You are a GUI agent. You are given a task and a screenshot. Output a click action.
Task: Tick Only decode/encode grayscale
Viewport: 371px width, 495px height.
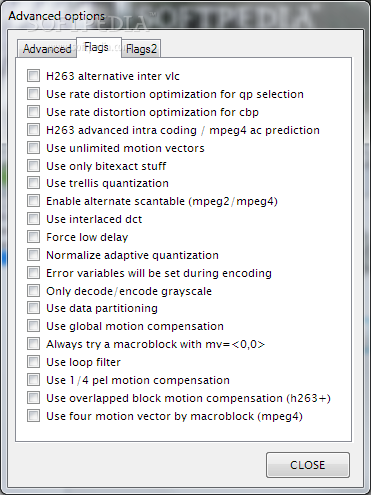(x=33, y=291)
